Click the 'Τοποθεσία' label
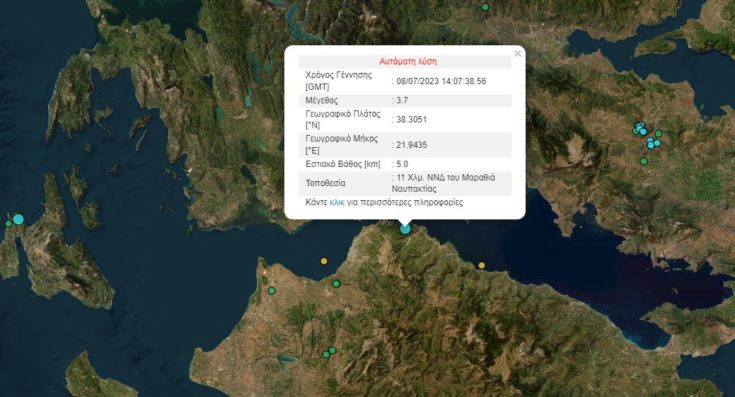The image size is (735, 397). (325, 183)
